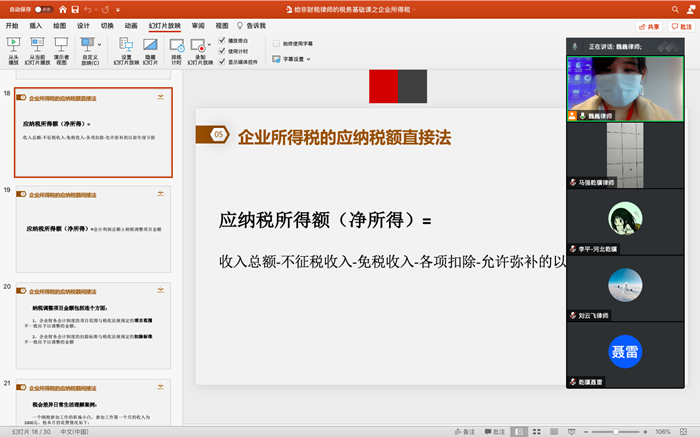700x437 pixels.
Task: Click the zoom slider in status bar
Action: pyautogui.click(x=616, y=432)
